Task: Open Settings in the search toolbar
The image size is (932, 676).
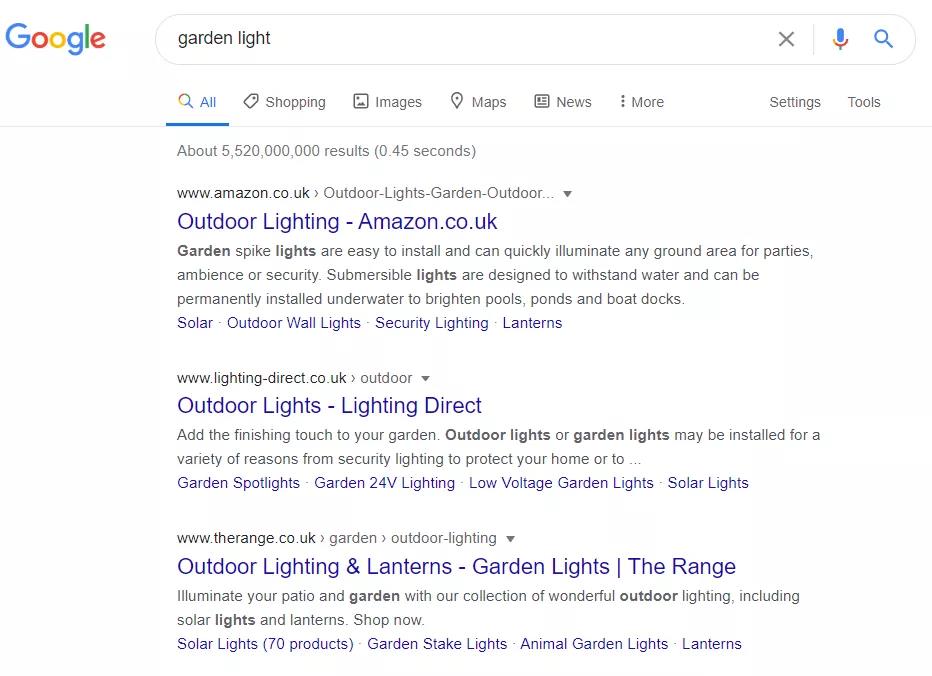Action: point(795,102)
